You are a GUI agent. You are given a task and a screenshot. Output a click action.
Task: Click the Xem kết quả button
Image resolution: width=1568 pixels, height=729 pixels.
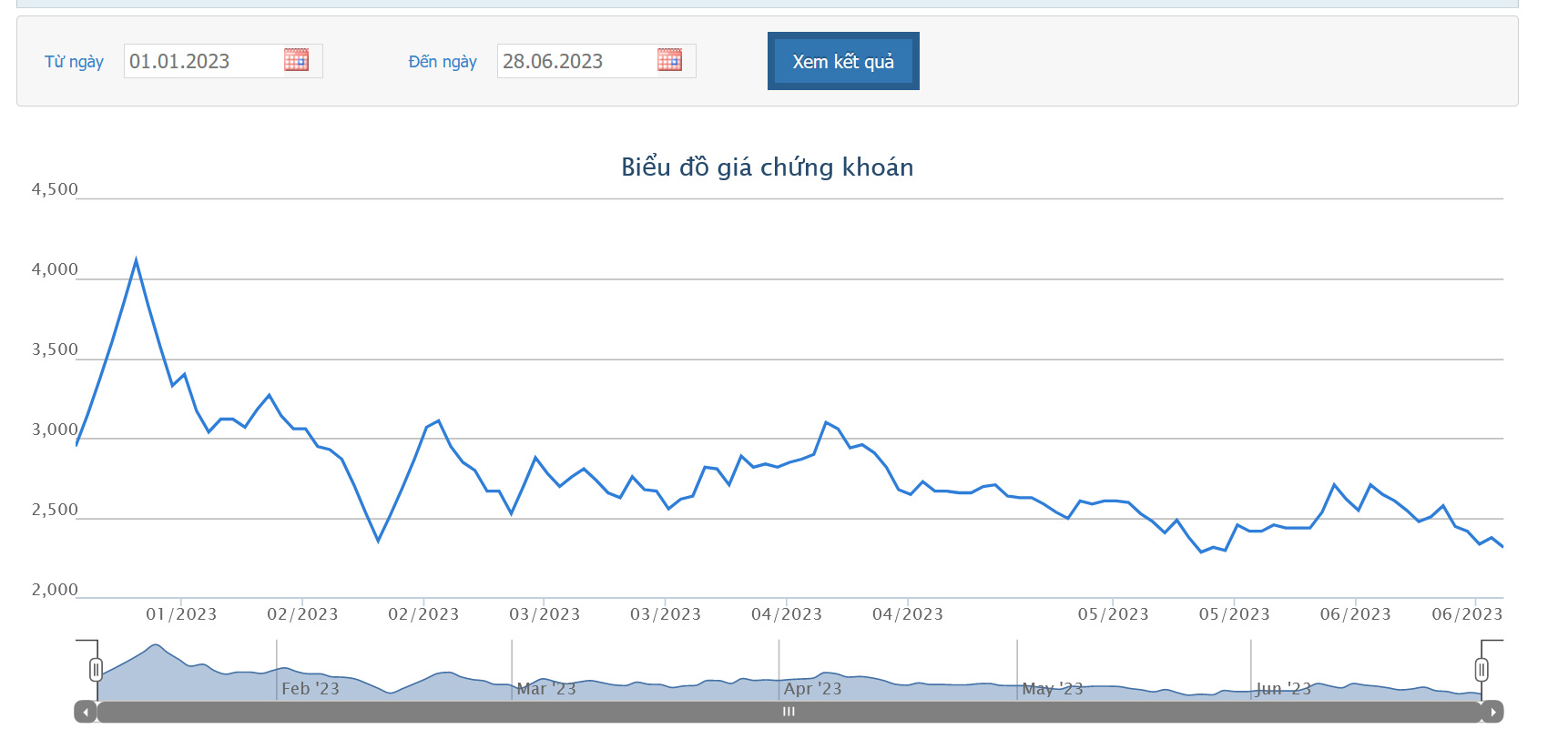coord(843,61)
